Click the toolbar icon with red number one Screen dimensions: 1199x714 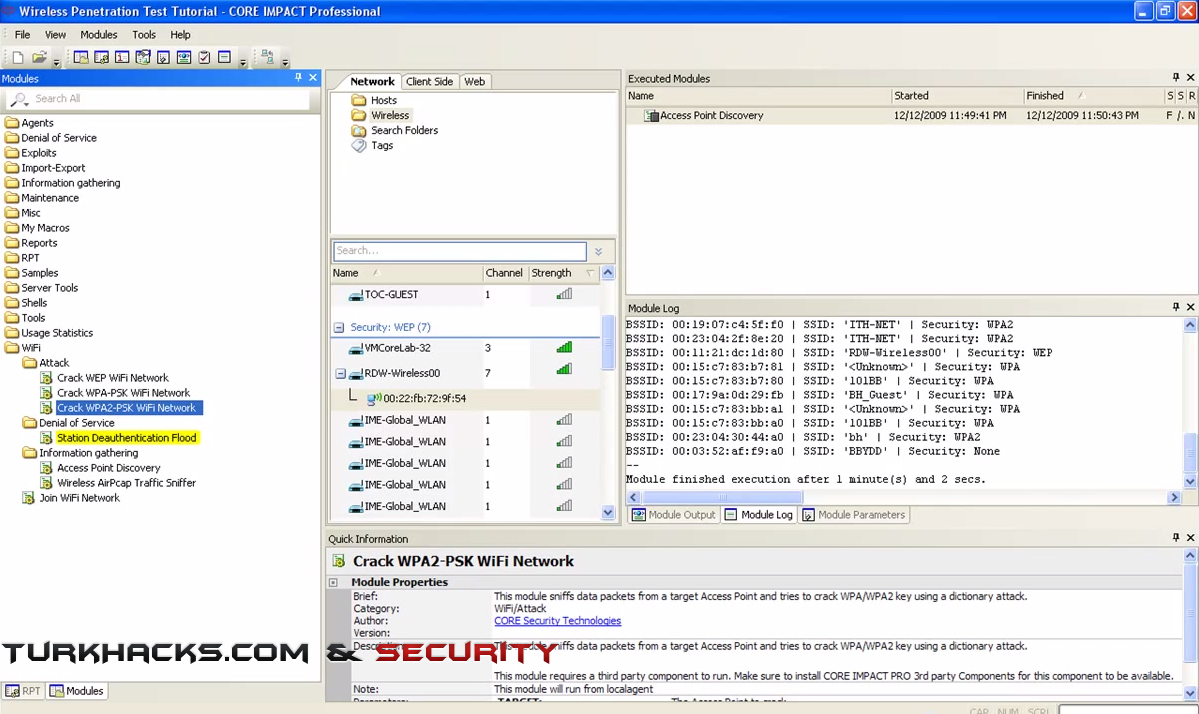[x=122, y=57]
